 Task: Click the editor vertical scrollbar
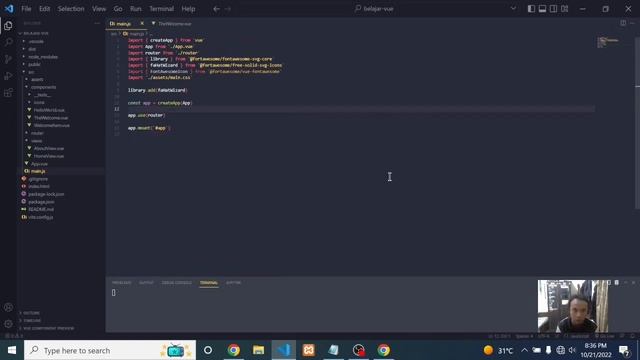(x=637, y=122)
